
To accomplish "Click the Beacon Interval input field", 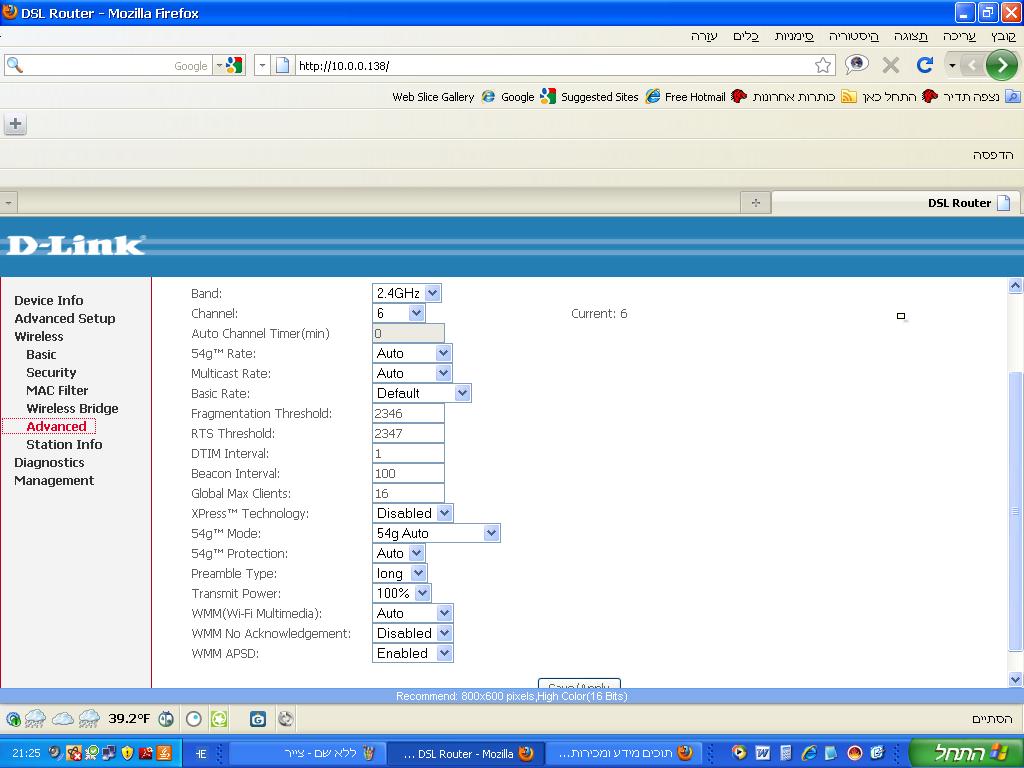I will click(408, 473).
